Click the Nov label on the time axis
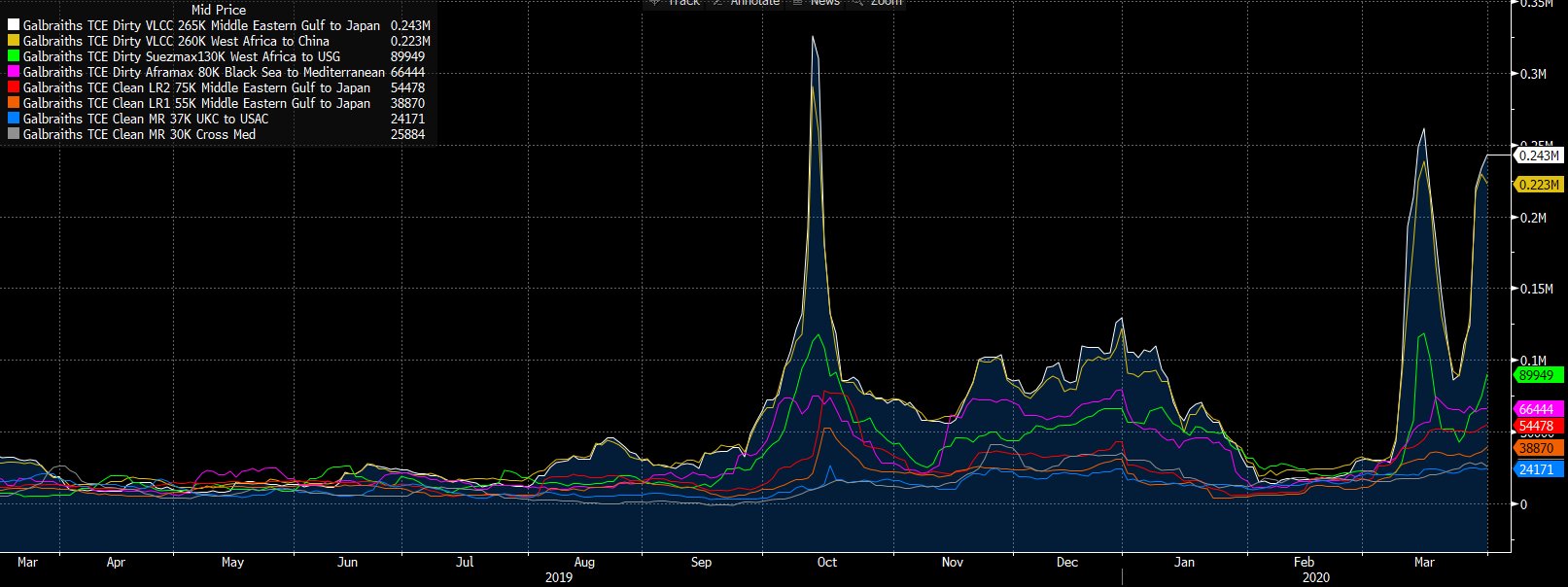Viewport: 1568px width, 587px height. click(x=953, y=563)
